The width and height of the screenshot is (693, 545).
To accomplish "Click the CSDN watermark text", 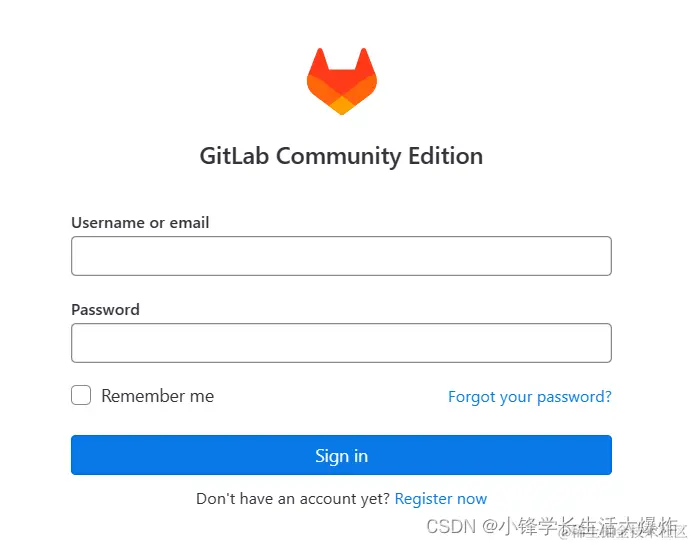I will [x=552, y=526].
